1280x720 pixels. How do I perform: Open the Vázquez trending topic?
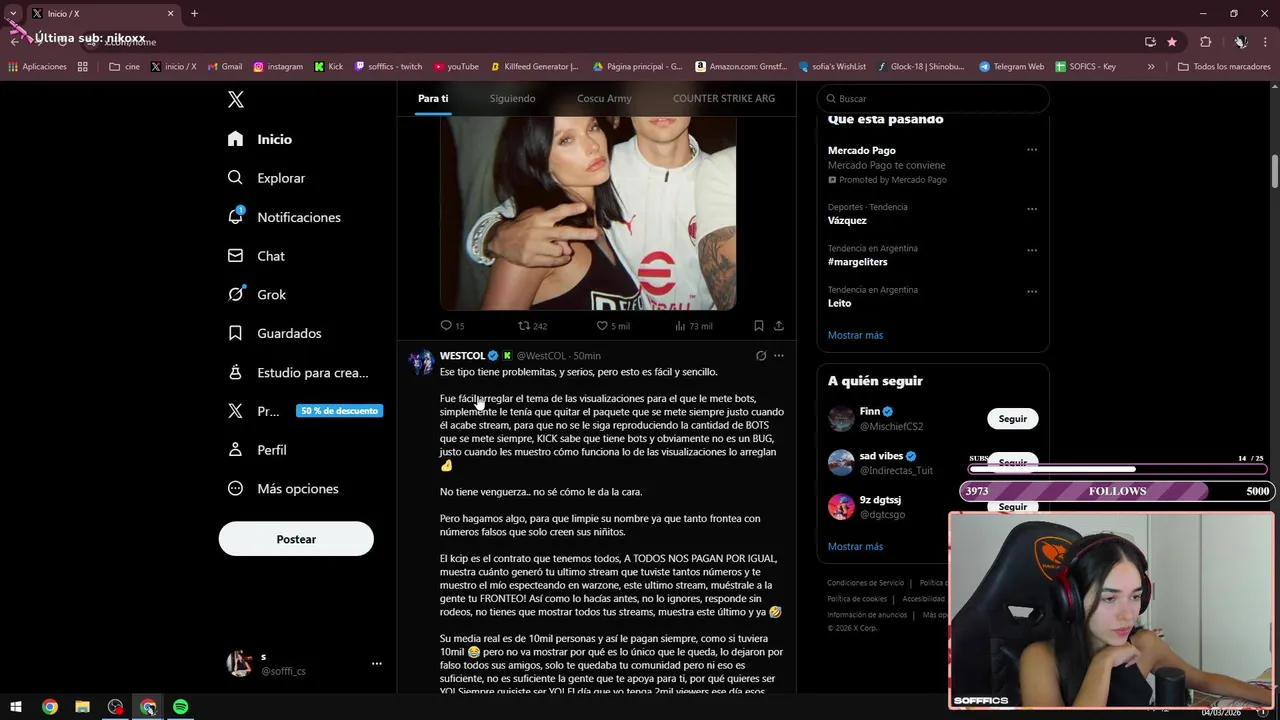847,220
